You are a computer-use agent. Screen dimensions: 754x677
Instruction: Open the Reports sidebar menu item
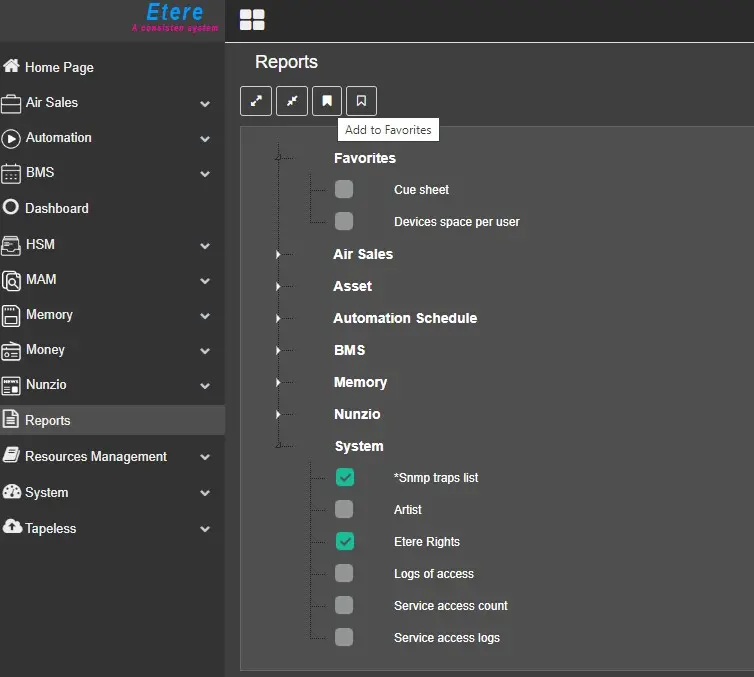[48, 420]
